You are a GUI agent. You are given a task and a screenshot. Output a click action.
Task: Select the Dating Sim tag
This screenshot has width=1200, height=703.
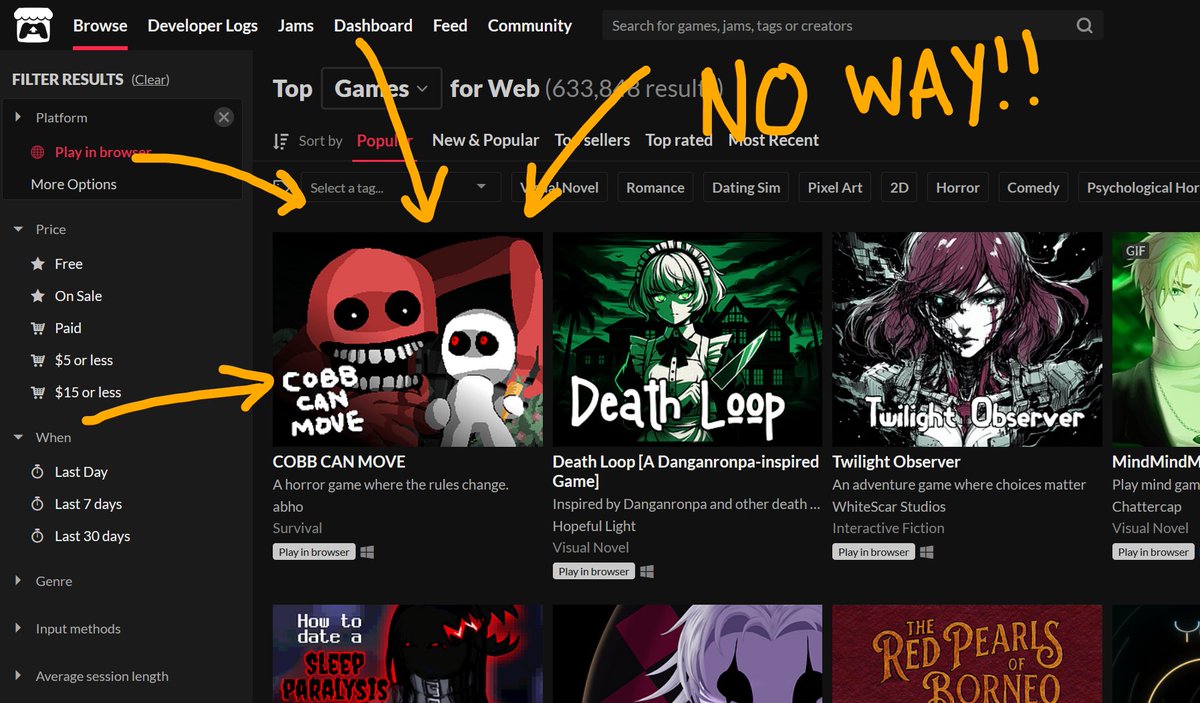pyautogui.click(x=746, y=187)
